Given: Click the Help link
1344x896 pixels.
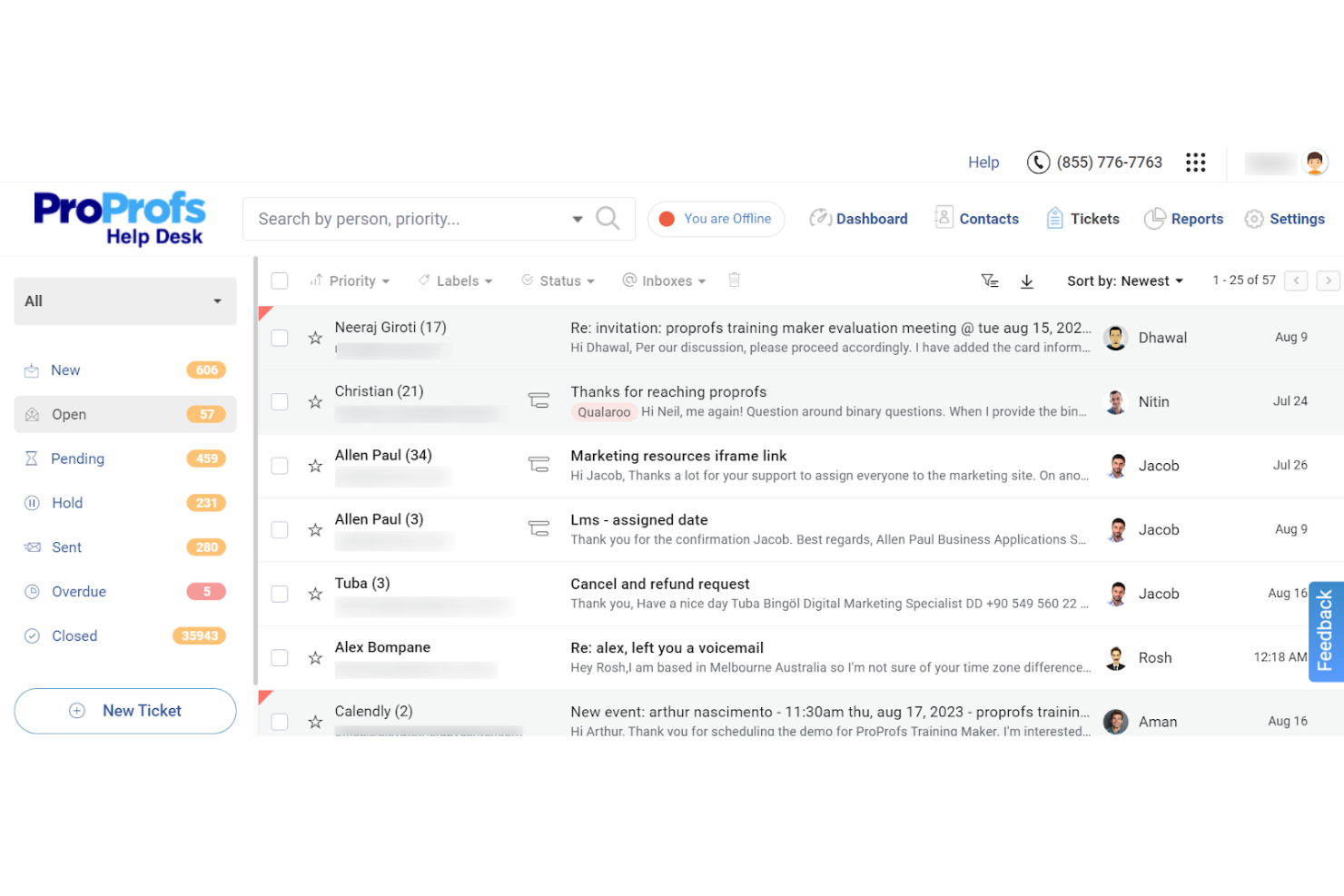Looking at the screenshot, I should [x=983, y=162].
